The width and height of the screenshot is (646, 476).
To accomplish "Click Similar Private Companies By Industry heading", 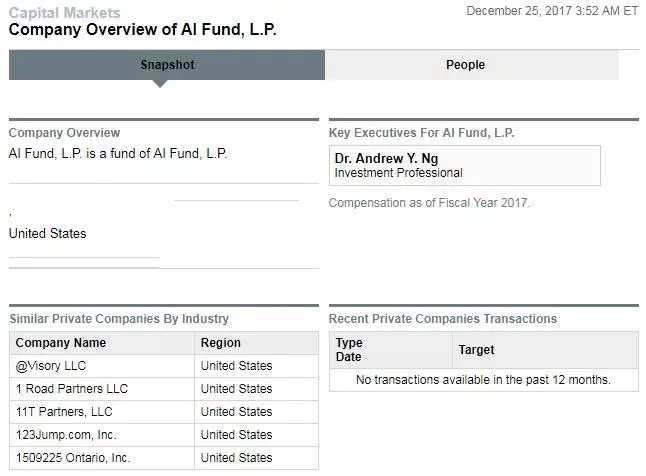I will coord(119,319).
